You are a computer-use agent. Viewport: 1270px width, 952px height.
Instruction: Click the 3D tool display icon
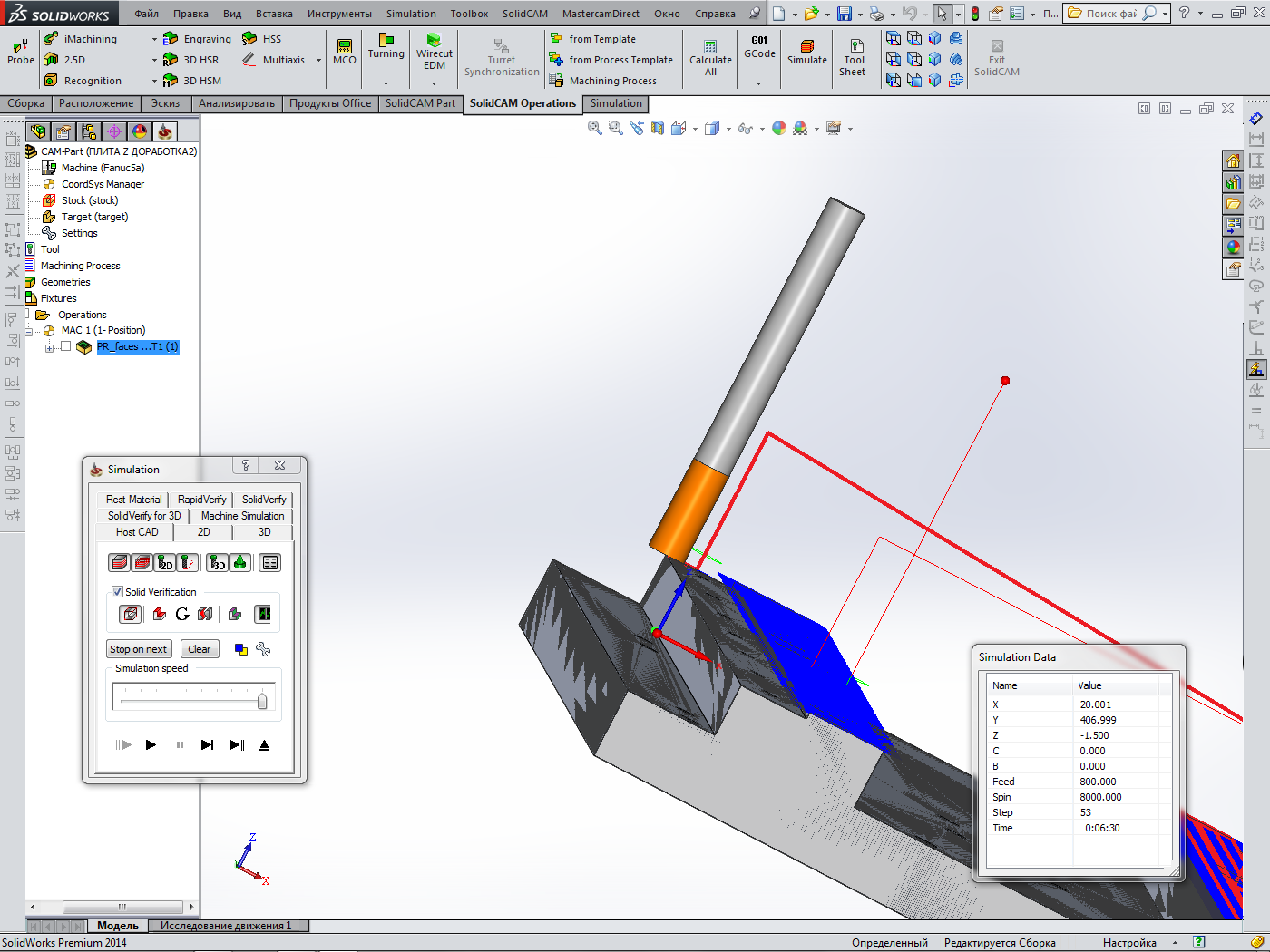click(217, 563)
